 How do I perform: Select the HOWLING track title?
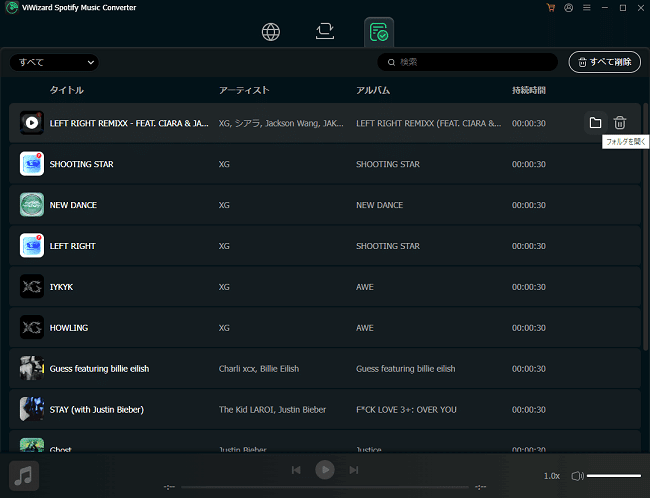coord(69,328)
